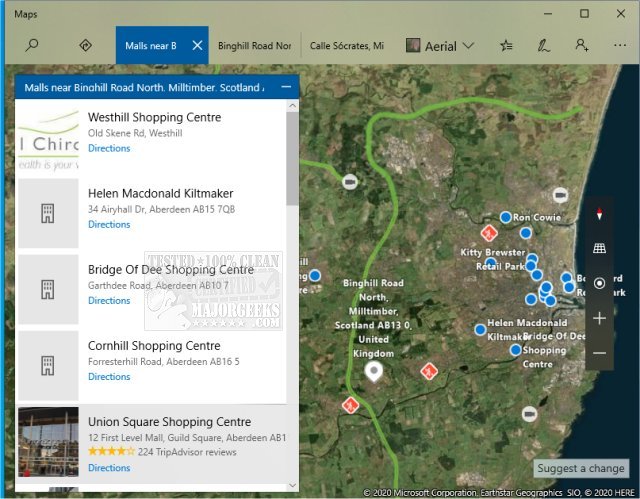Get Directions to Union Square Shopping Centre

click(x=109, y=468)
